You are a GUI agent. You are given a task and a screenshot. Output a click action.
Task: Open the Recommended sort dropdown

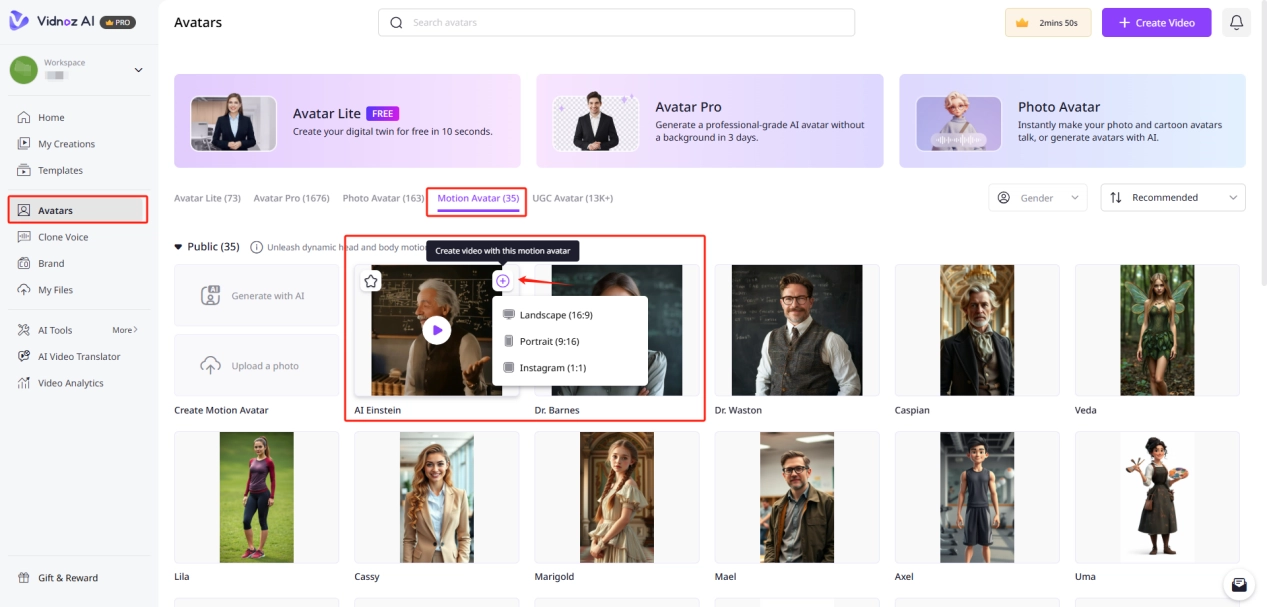click(x=1173, y=198)
